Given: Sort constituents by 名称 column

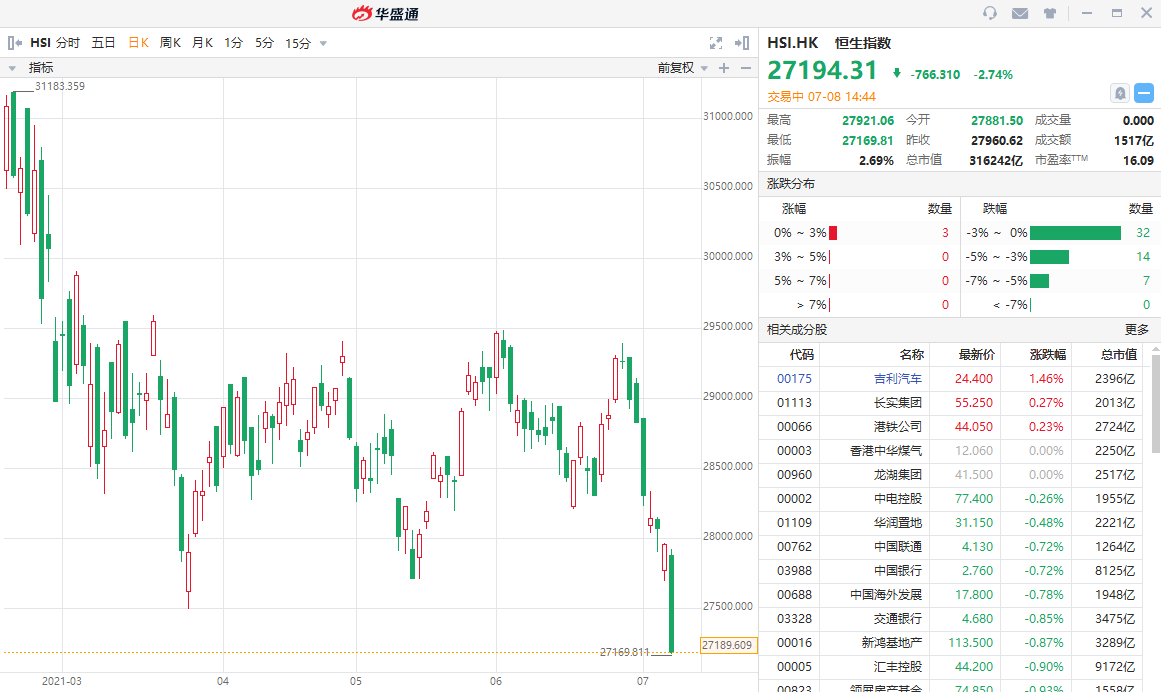Looking at the screenshot, I should click(911, 355).
